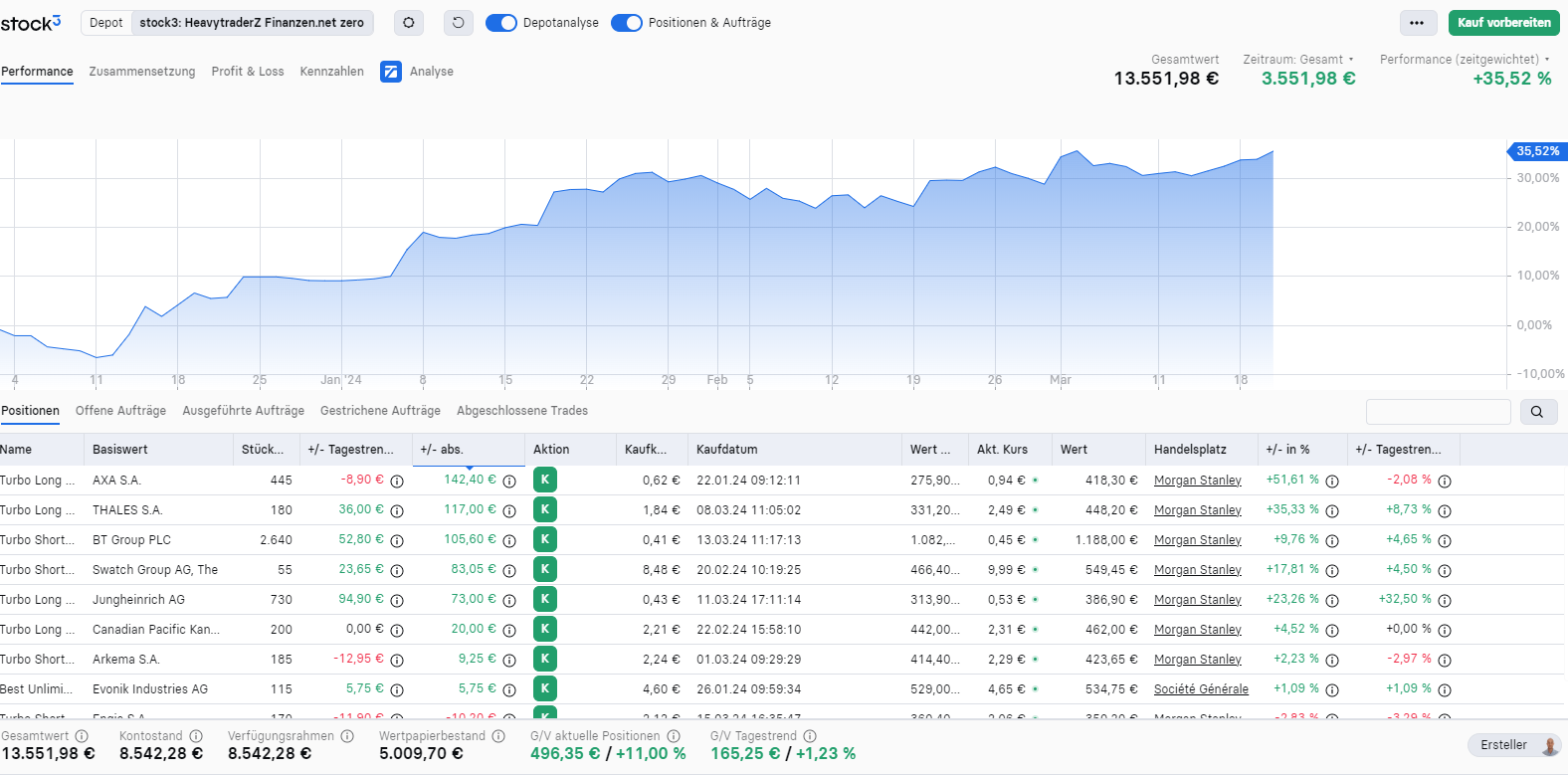Open the depot settings gear icon
Image resolution: width=1568 pixels, height=775 pixels.
click(408, 22)
